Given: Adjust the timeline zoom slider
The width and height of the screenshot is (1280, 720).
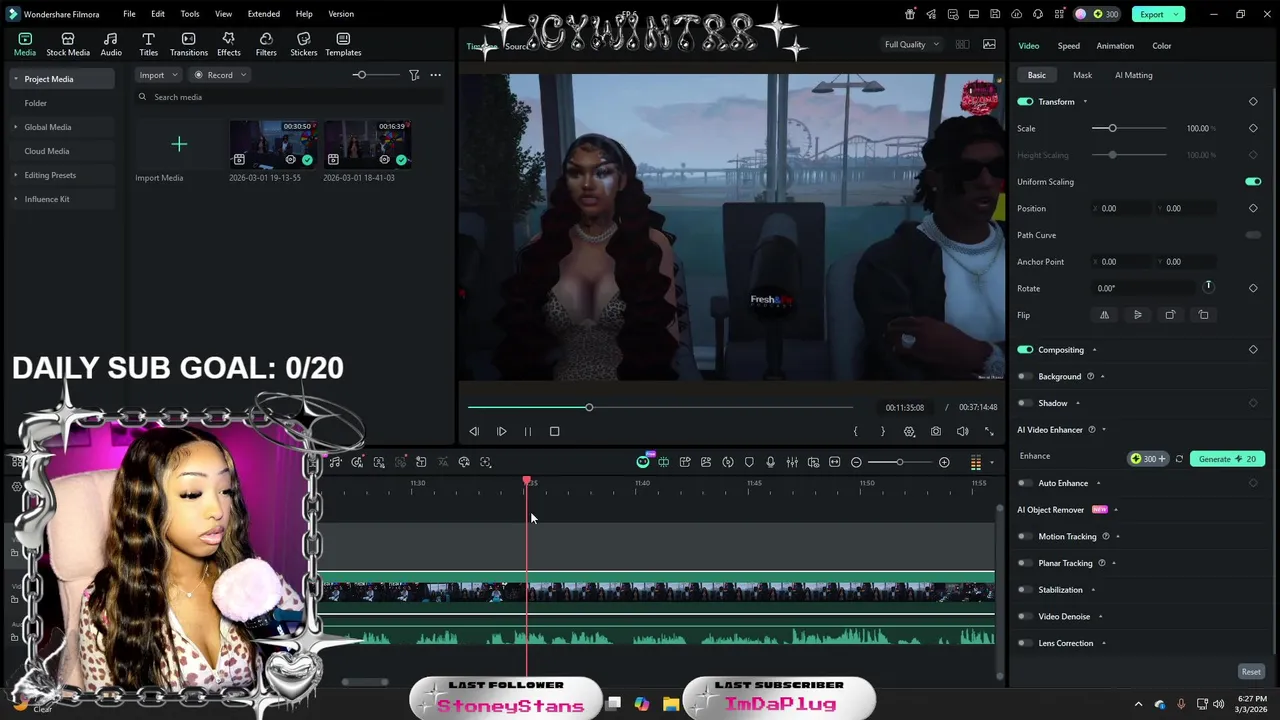Looking at the screenshot, I should (900, 462).
